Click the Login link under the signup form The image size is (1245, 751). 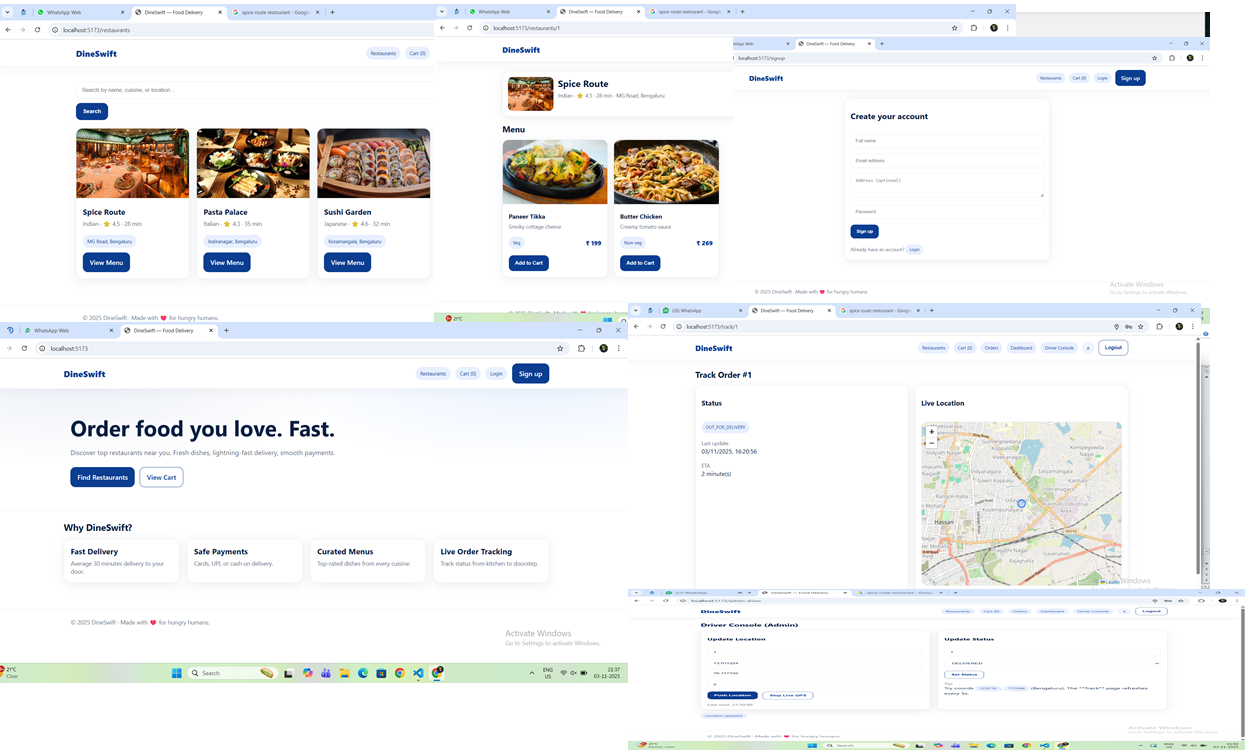[914, 249]
